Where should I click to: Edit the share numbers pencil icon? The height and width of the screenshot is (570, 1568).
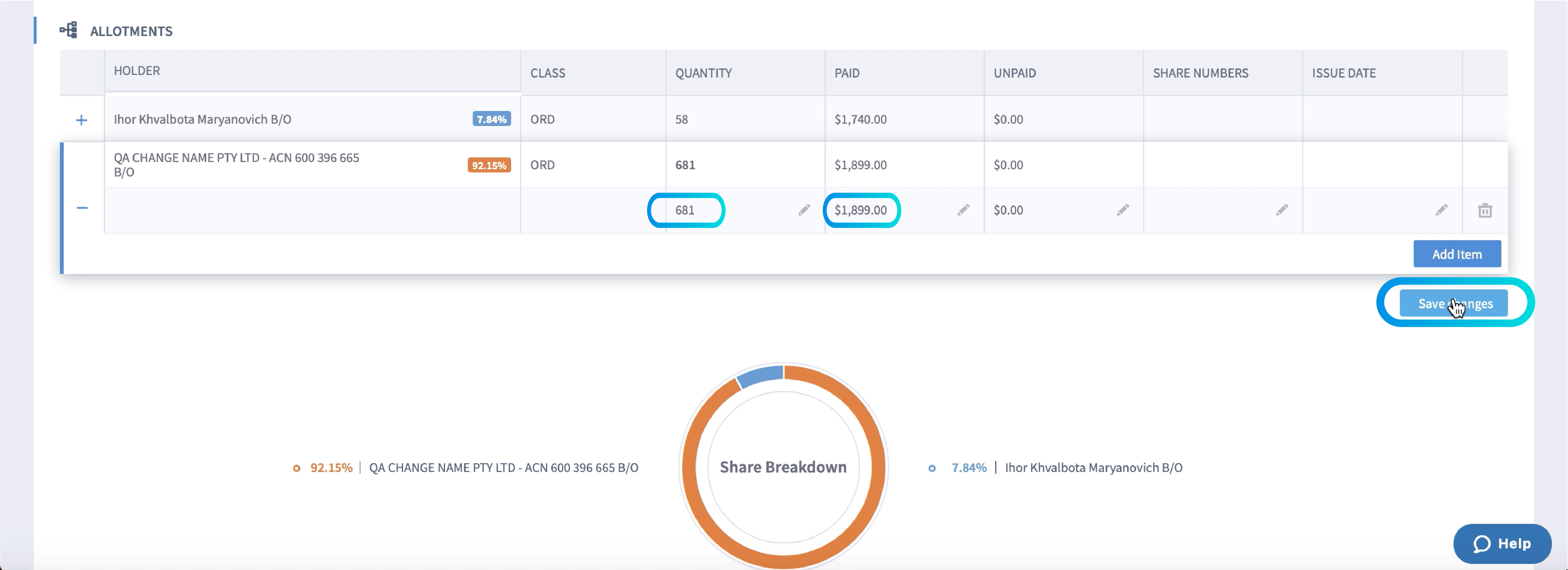(x=1282, y=210)
